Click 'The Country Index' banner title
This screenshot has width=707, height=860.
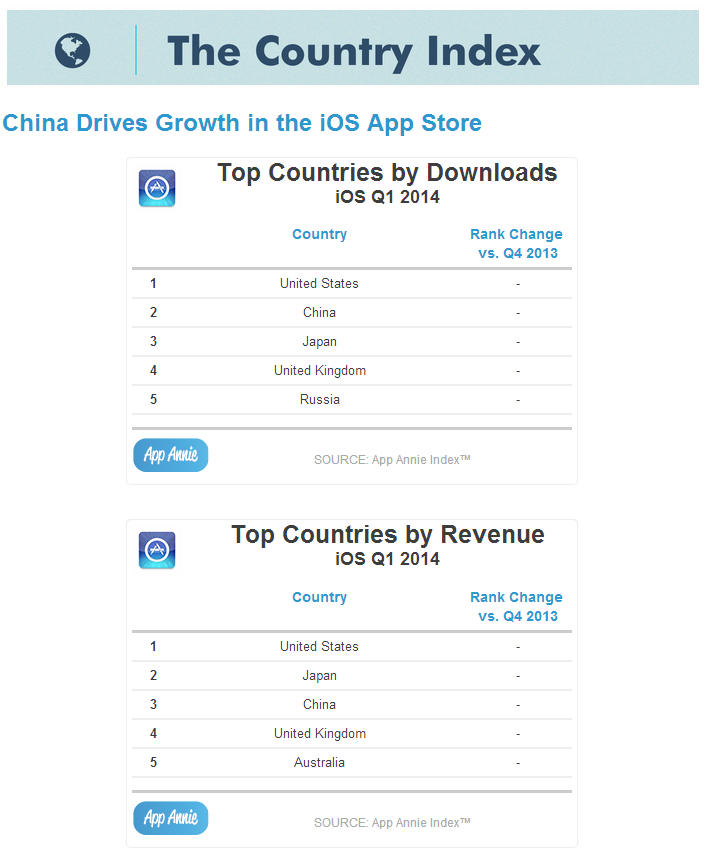(x=353, y=50)
